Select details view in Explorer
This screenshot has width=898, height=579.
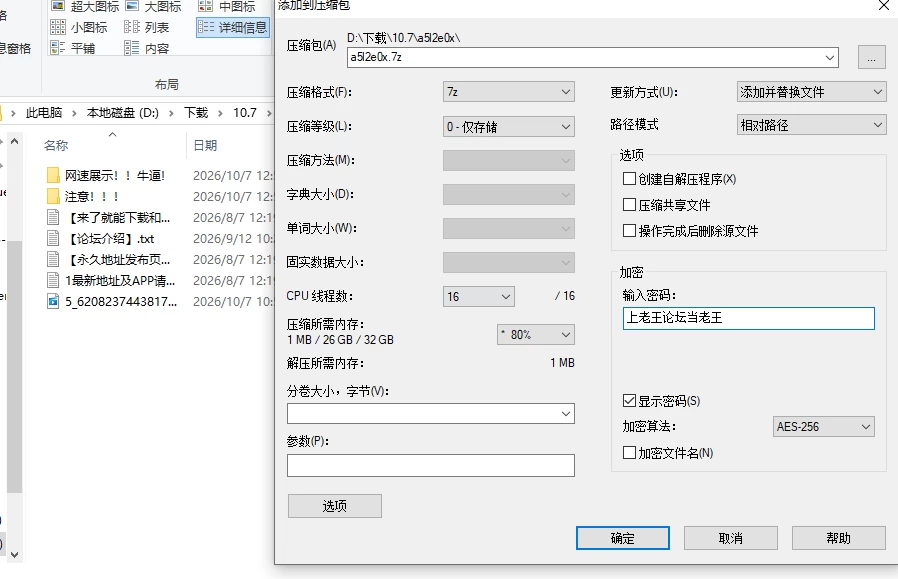[233, 27]
